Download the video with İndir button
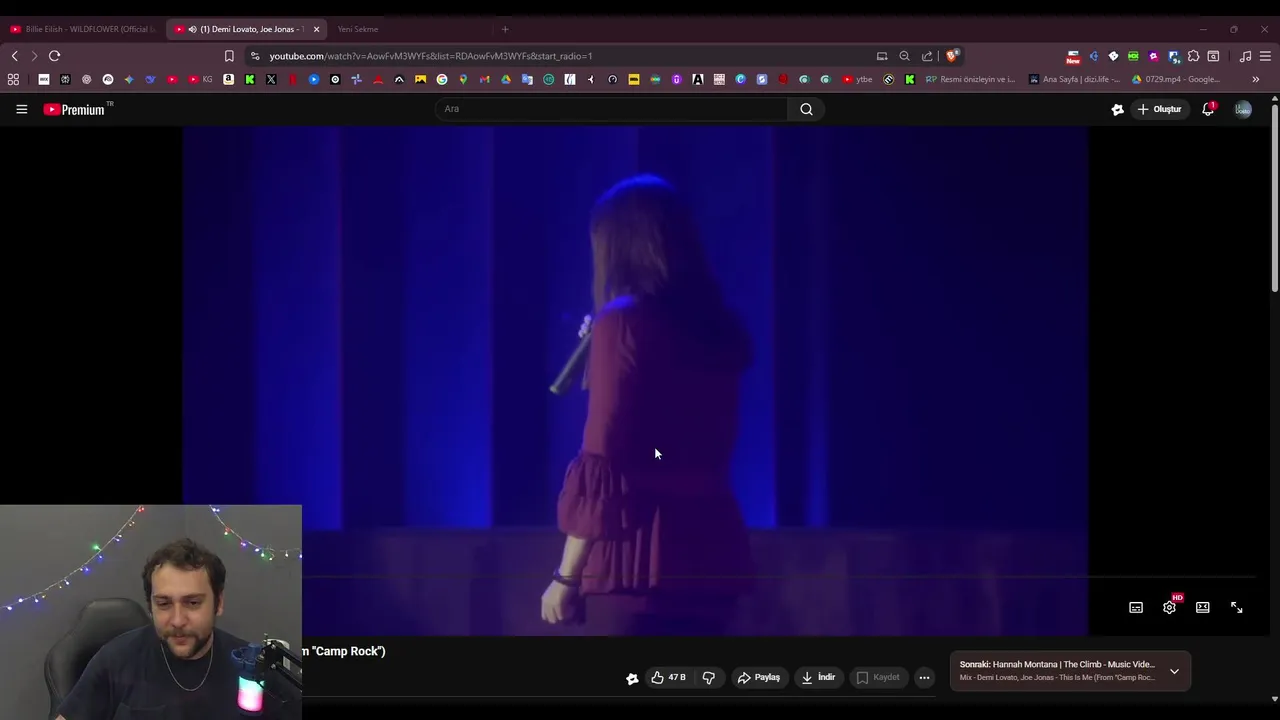Screen dimensions: 1280x720 [x=818, y=677]
